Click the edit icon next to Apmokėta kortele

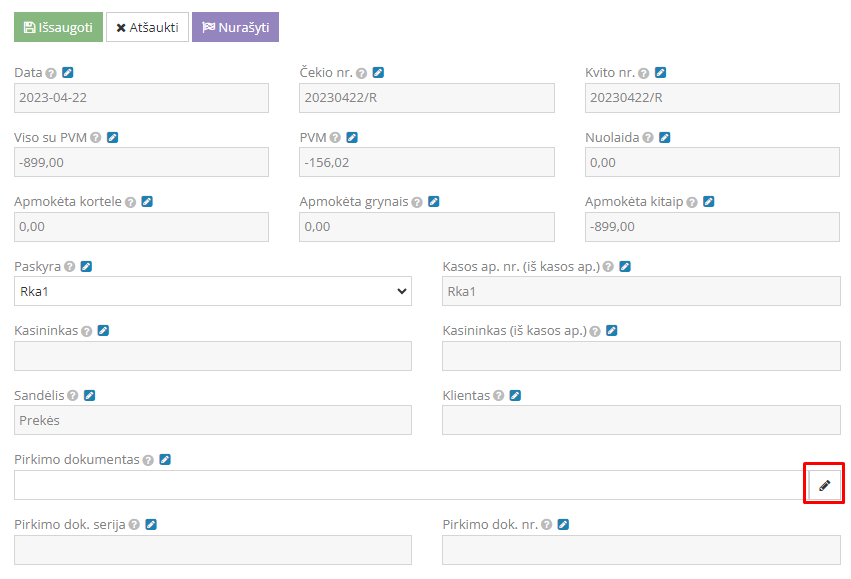click(147, 202)
